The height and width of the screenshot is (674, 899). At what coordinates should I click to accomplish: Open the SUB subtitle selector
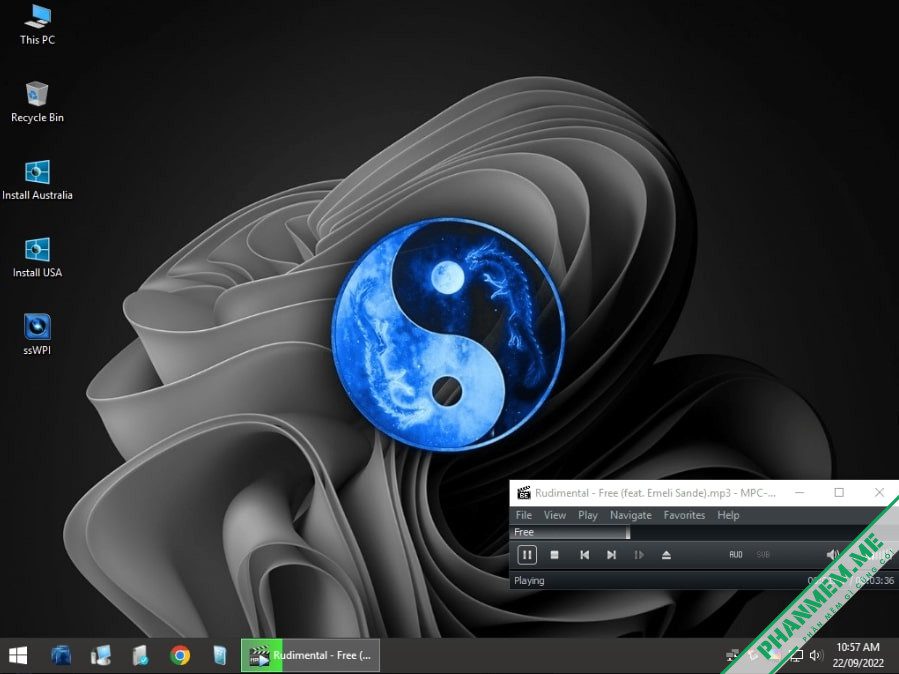(x=763, y=555)
